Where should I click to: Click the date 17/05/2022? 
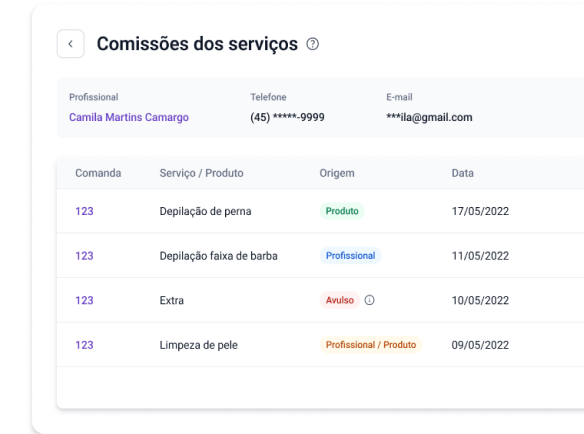(x=480, y=211)
